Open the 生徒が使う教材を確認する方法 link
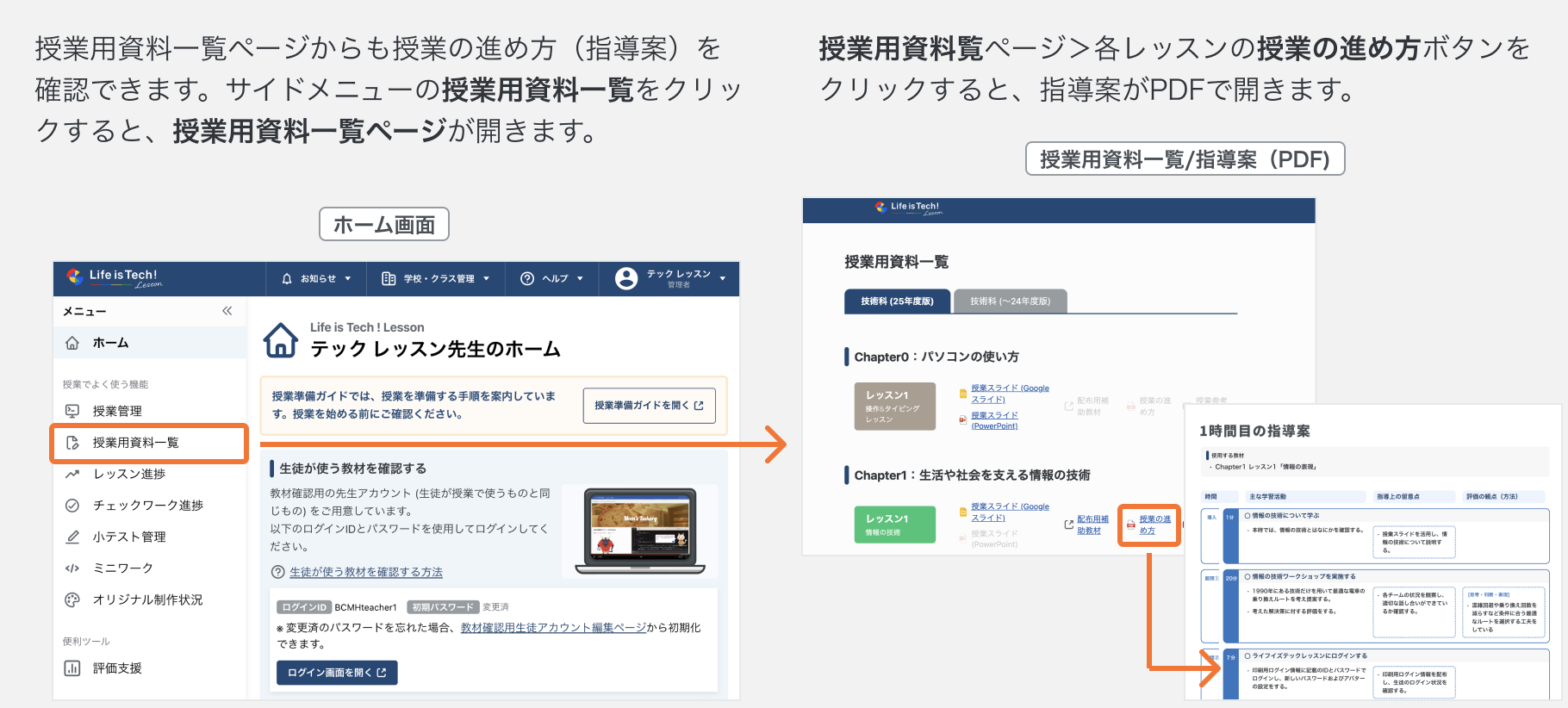 coord(366,572)
